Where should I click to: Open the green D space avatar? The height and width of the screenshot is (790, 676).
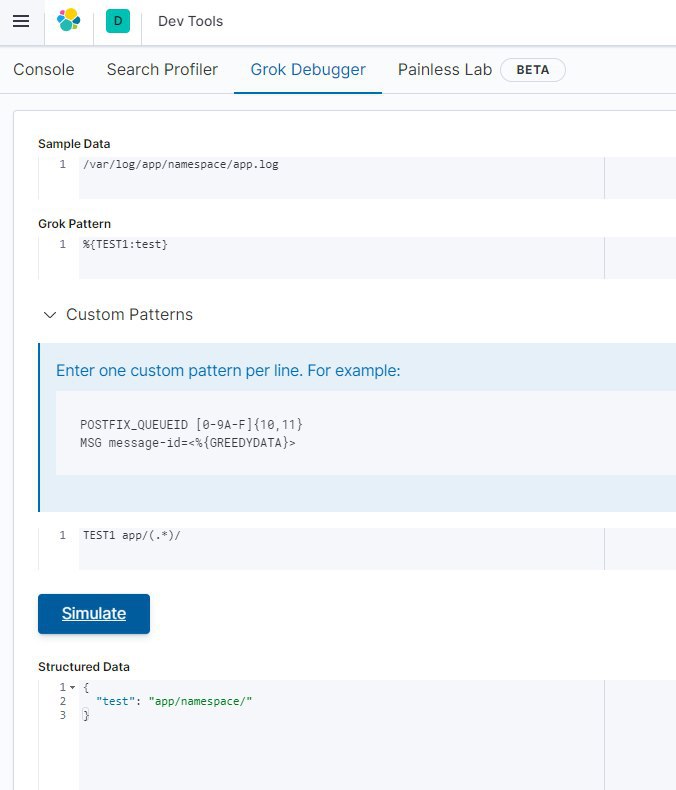point(118,21)
